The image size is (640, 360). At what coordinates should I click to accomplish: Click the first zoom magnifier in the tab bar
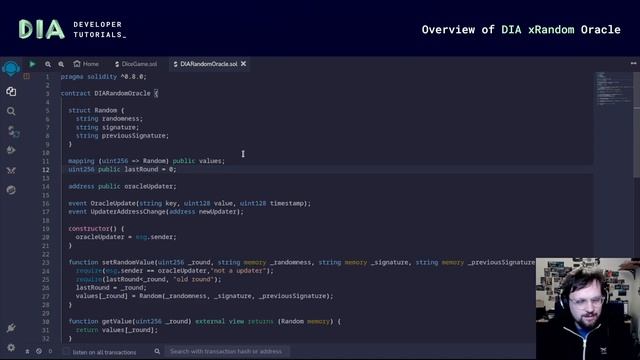(x=48, y=64)
